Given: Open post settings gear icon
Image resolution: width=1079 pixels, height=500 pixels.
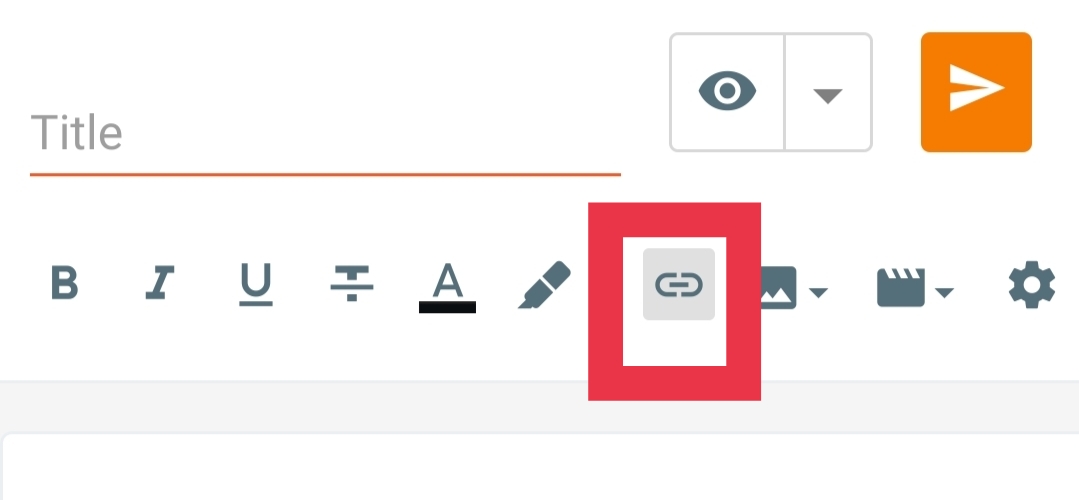Looking at the screenshot, I should point(1032,284).
